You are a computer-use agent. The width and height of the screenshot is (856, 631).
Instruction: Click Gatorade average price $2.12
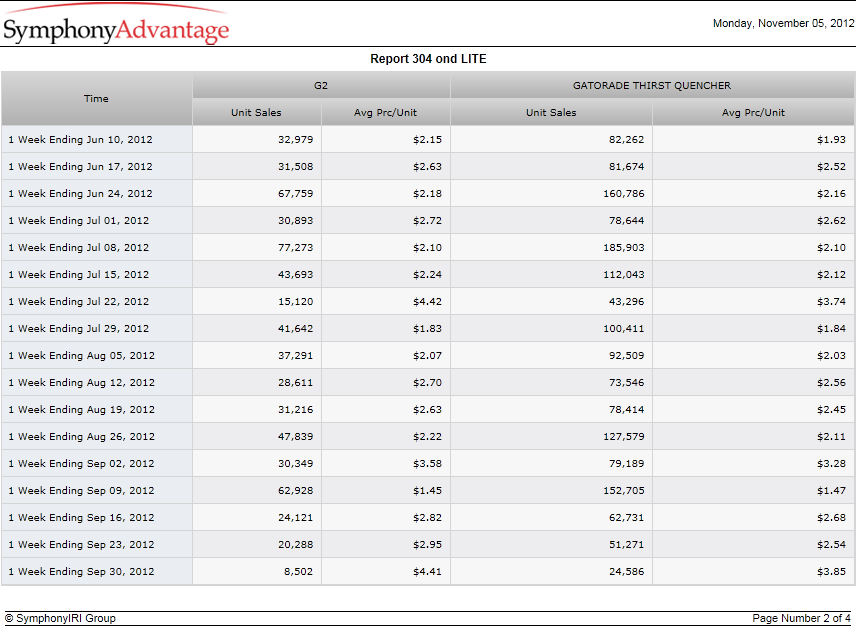831,275
